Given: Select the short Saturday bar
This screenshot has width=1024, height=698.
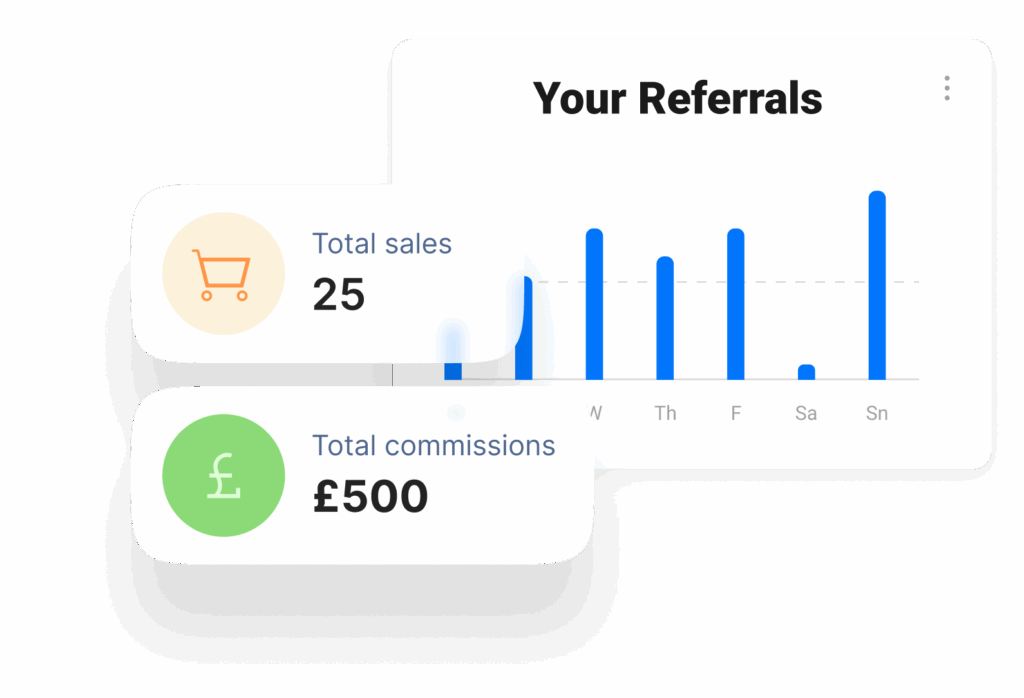Looking at the screenshot, I should (806, 372).
